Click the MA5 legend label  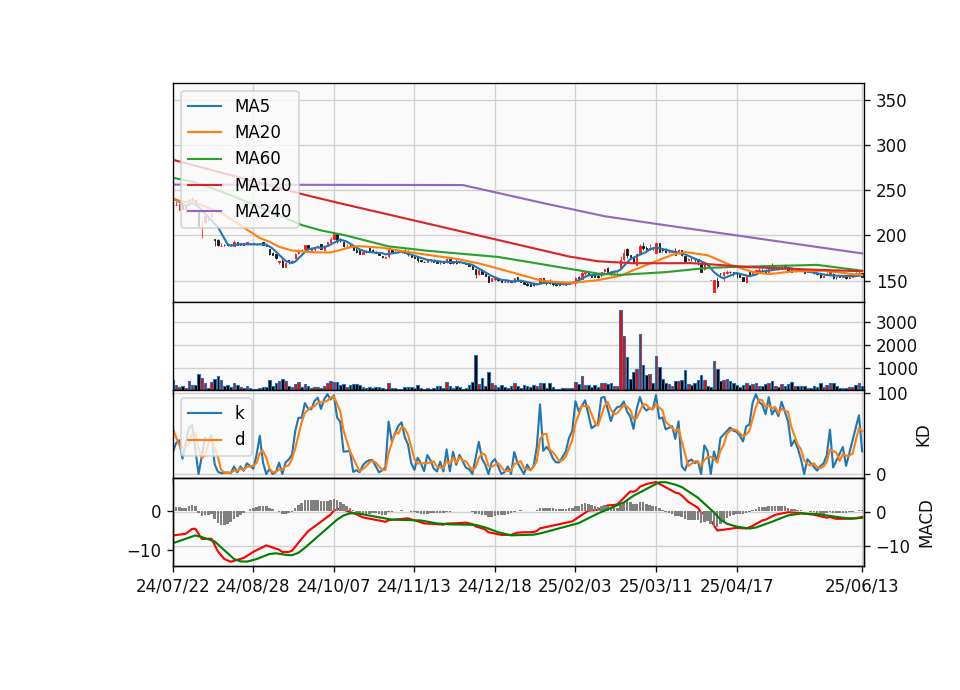(x=252, y=106)
